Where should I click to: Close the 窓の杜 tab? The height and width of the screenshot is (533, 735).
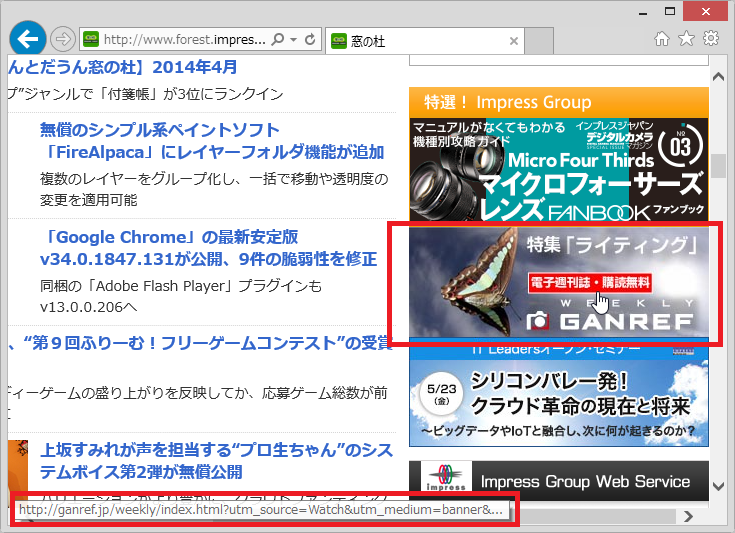coord(514,41)
